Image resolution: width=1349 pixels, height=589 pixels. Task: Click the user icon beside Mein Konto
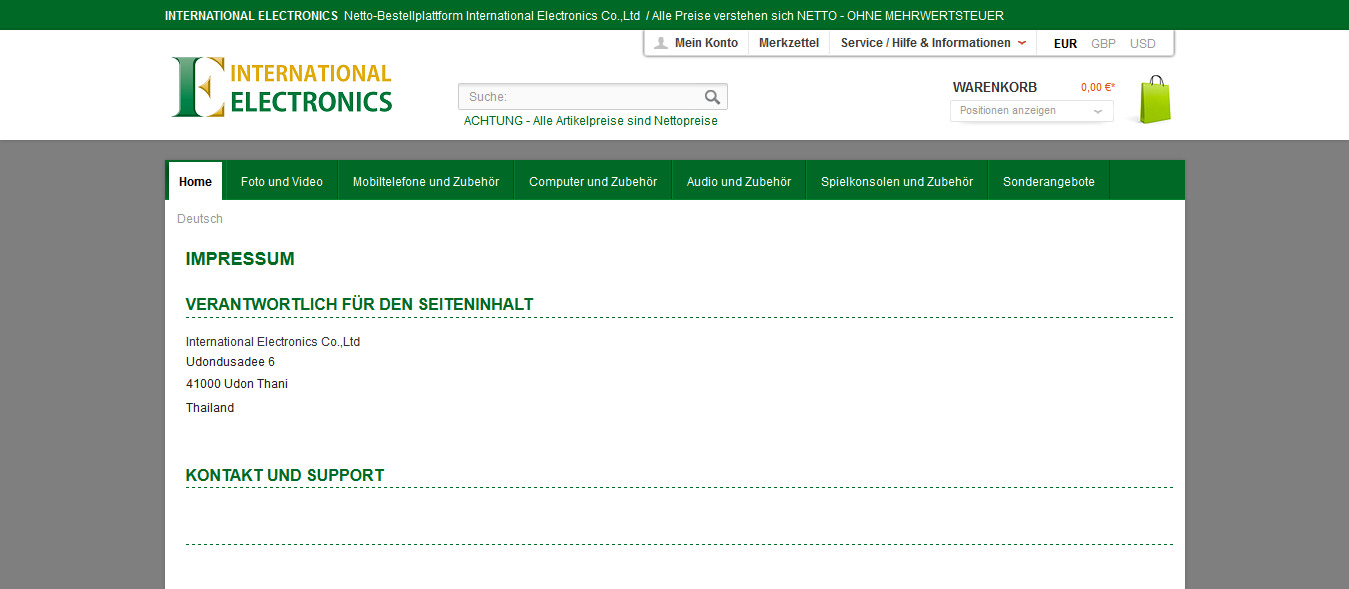(x=660, y=43)
